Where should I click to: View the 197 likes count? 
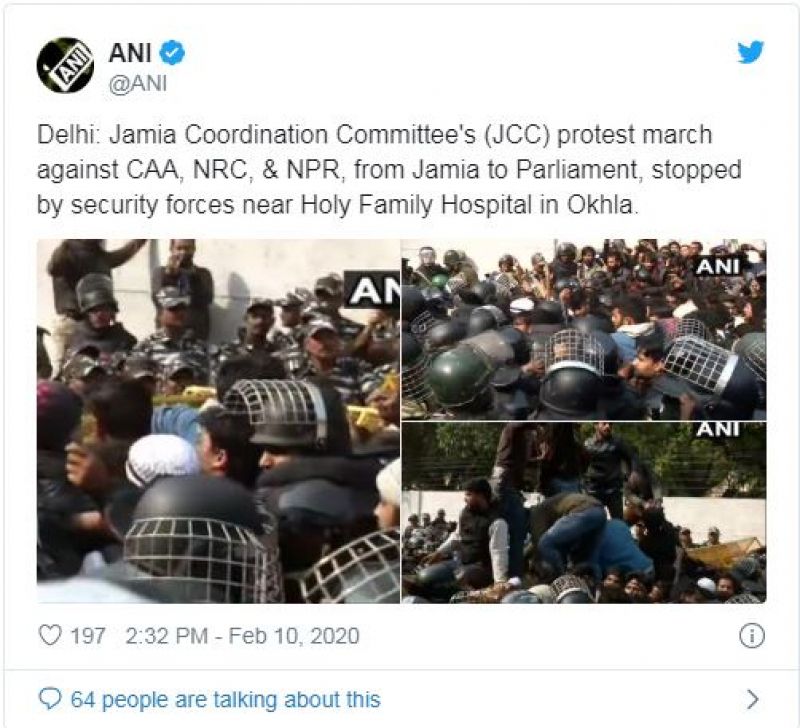point(88,636)
